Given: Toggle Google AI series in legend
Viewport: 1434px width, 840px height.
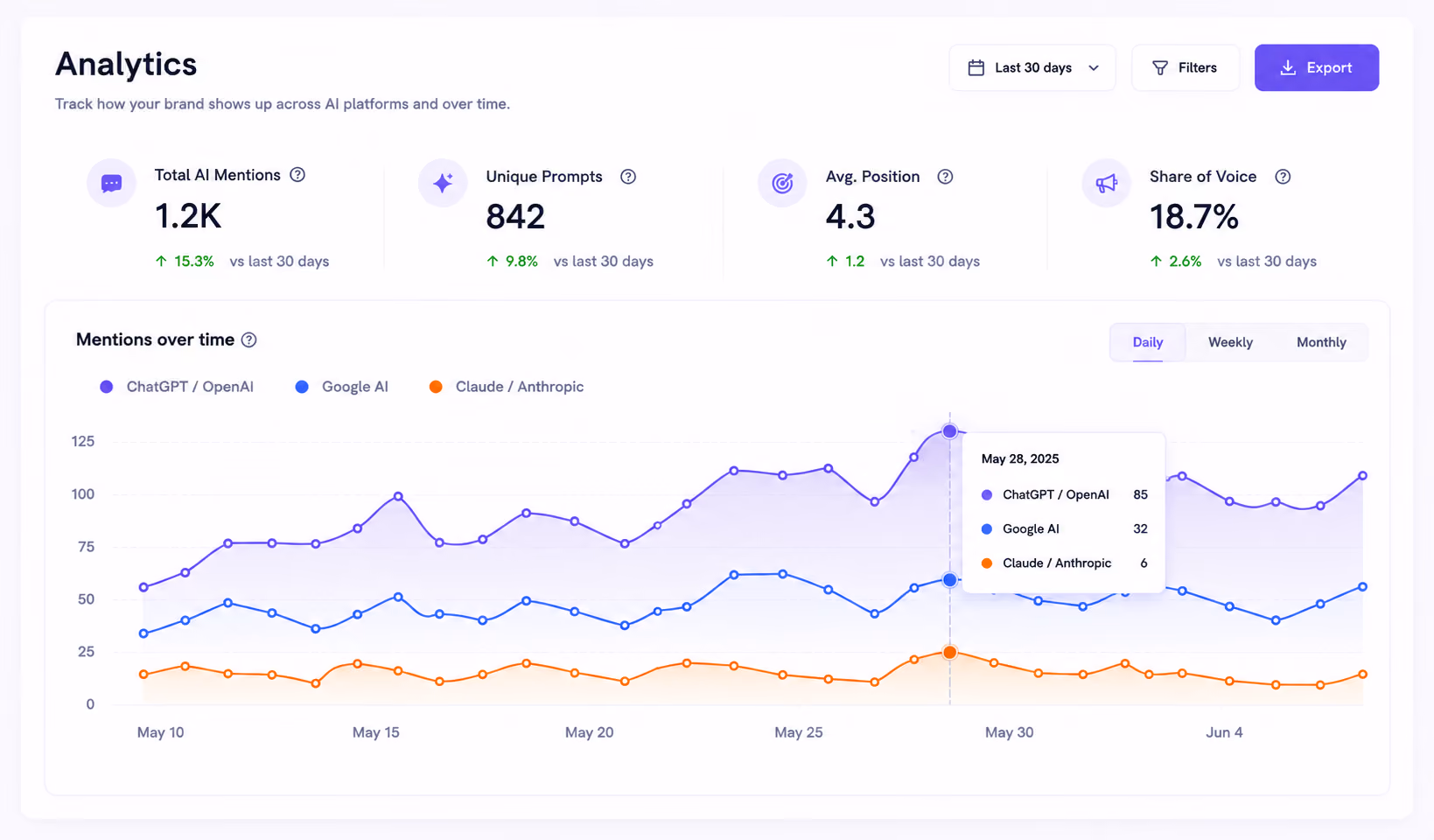Looking at the screenshot, I should coord(342,387).
